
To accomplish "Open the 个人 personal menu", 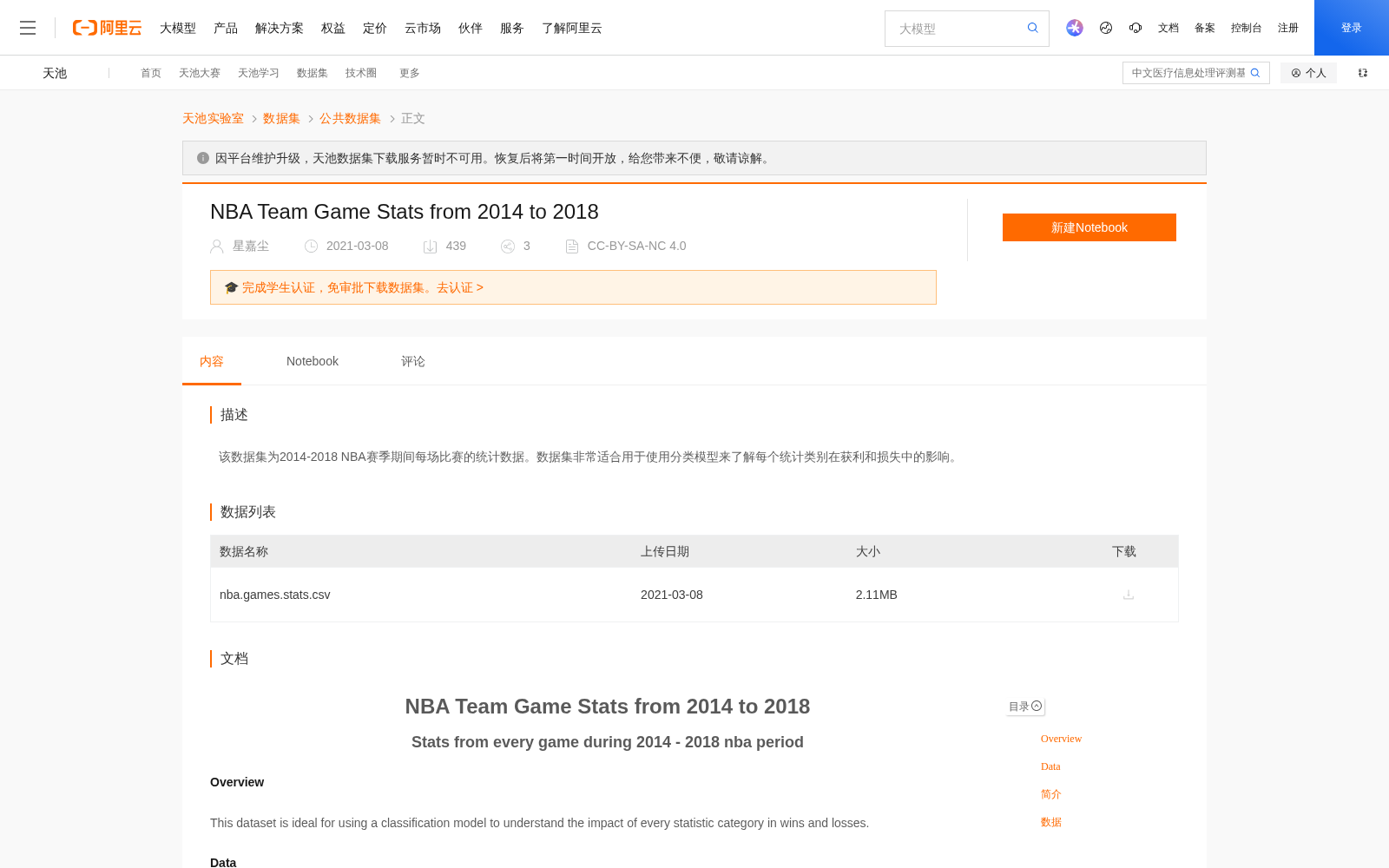I will [1308, 73].
